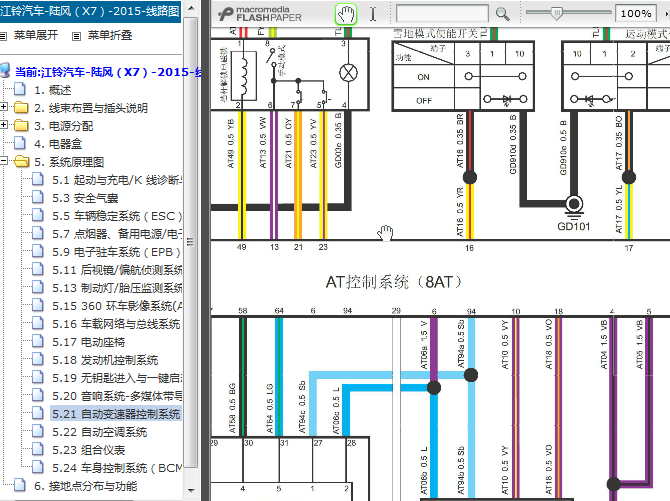Click the magnifier search icon
The image size is (670, 501).
502,14
